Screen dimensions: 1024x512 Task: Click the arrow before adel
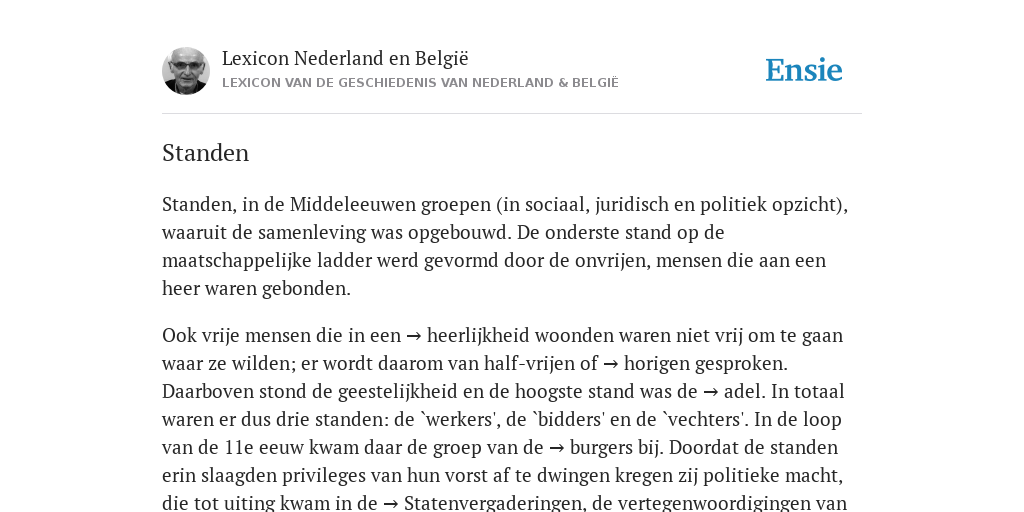point(711,392)
